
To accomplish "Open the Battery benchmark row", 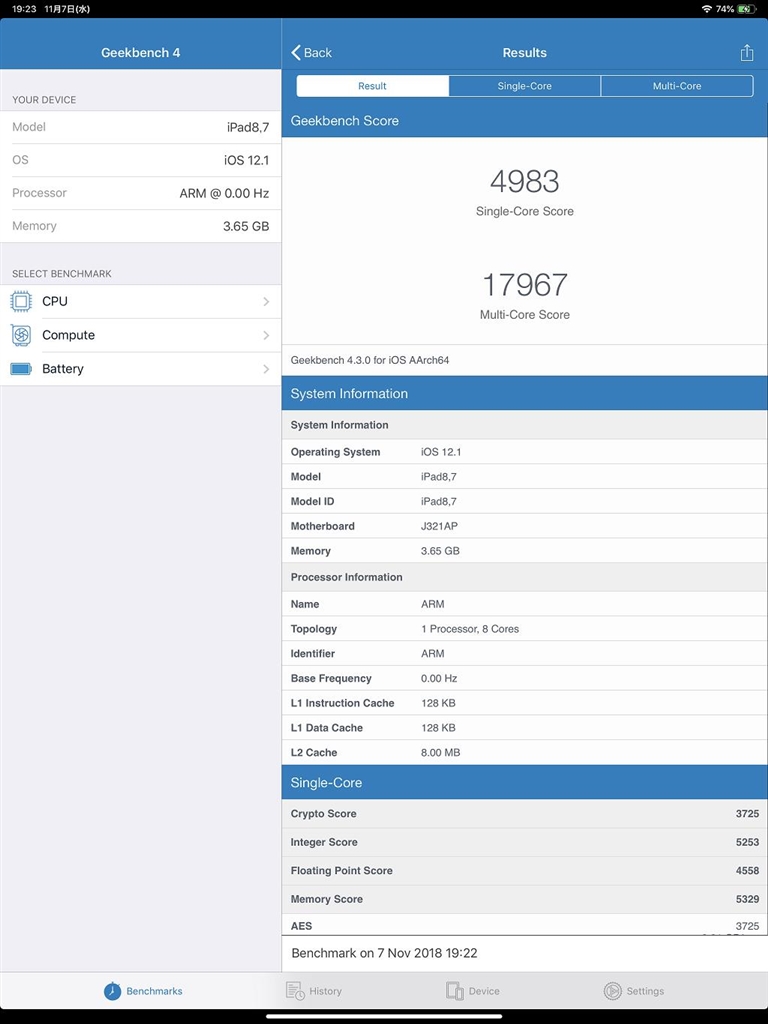I will pos(140,369).
